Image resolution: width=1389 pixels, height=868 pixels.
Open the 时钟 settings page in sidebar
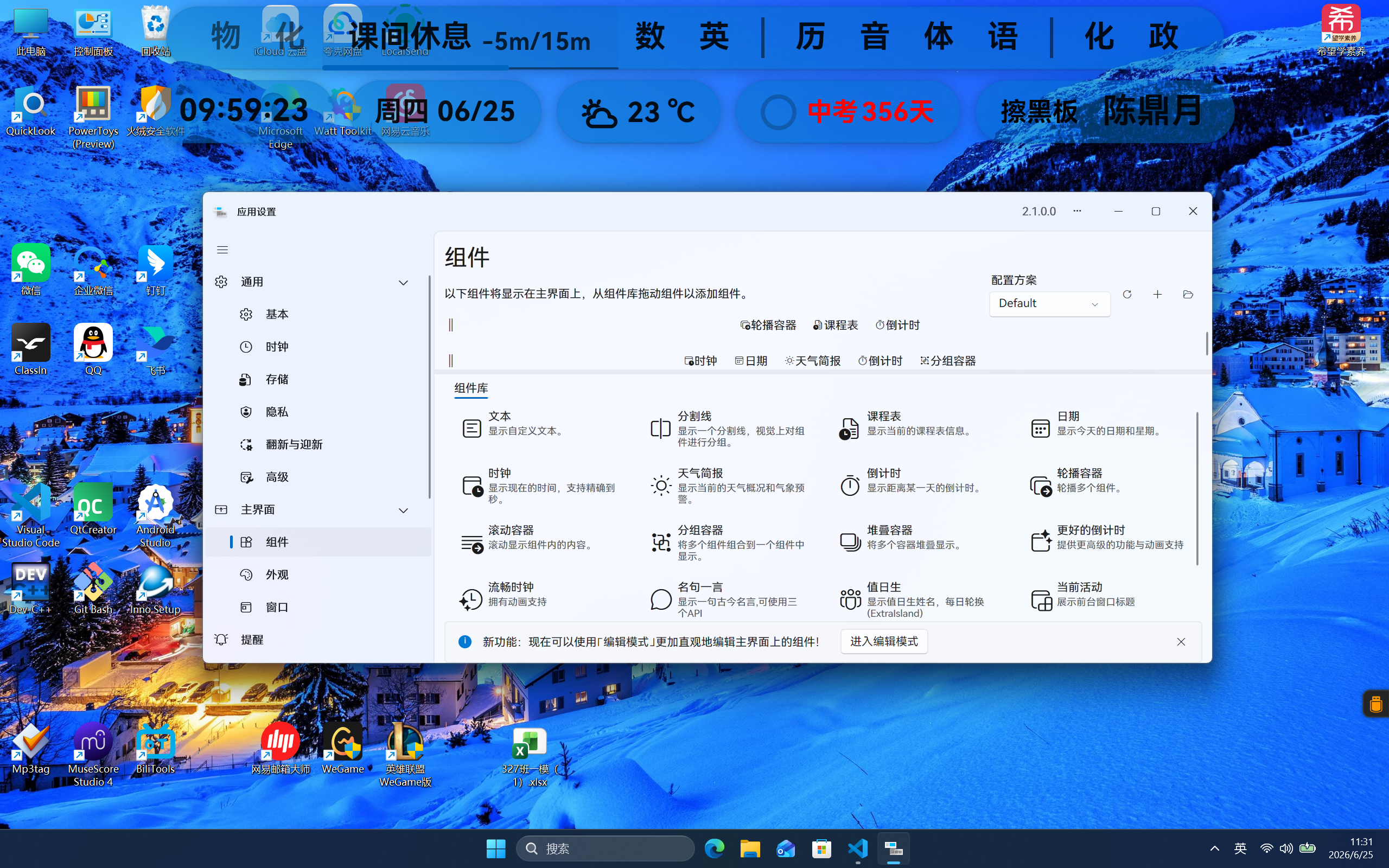pos(318,347)
